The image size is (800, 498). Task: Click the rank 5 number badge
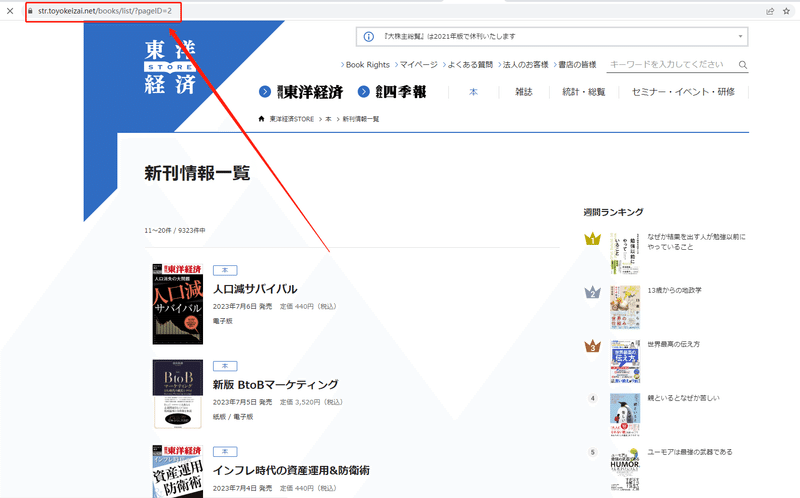(592, 452)
